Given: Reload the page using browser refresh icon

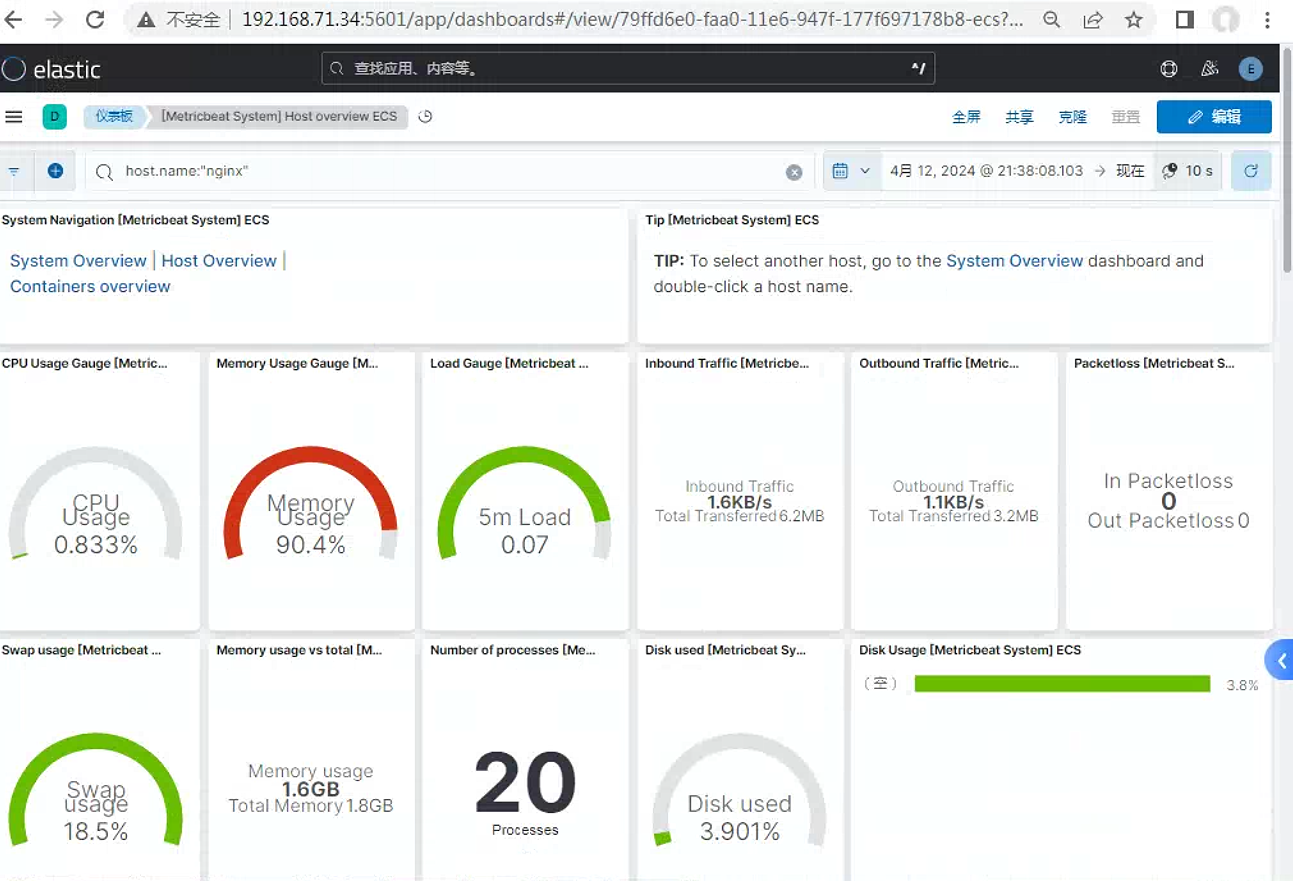Looking at the screenshot, I should tap(95, 20).
